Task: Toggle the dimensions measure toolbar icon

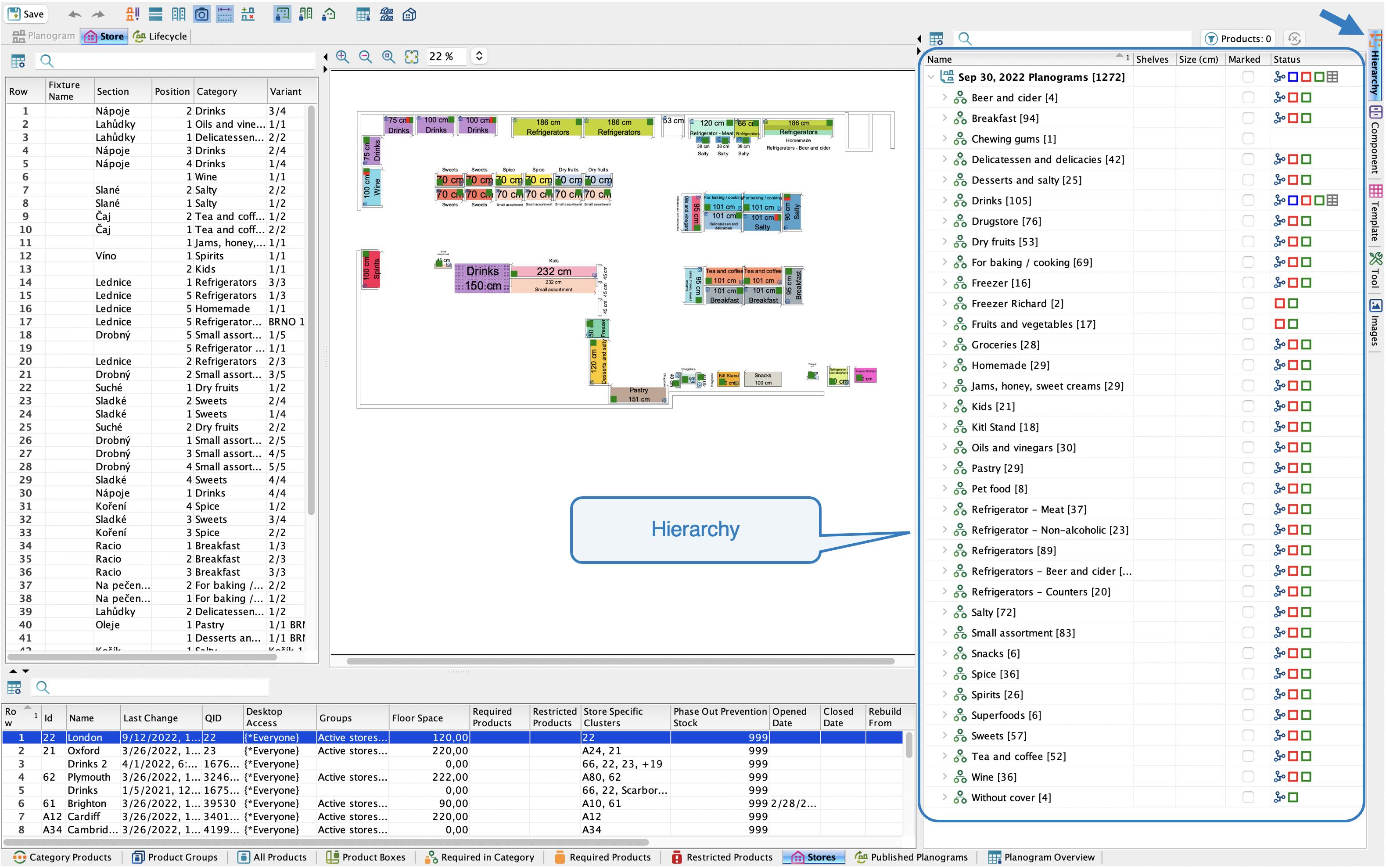Action: point(225,14)
